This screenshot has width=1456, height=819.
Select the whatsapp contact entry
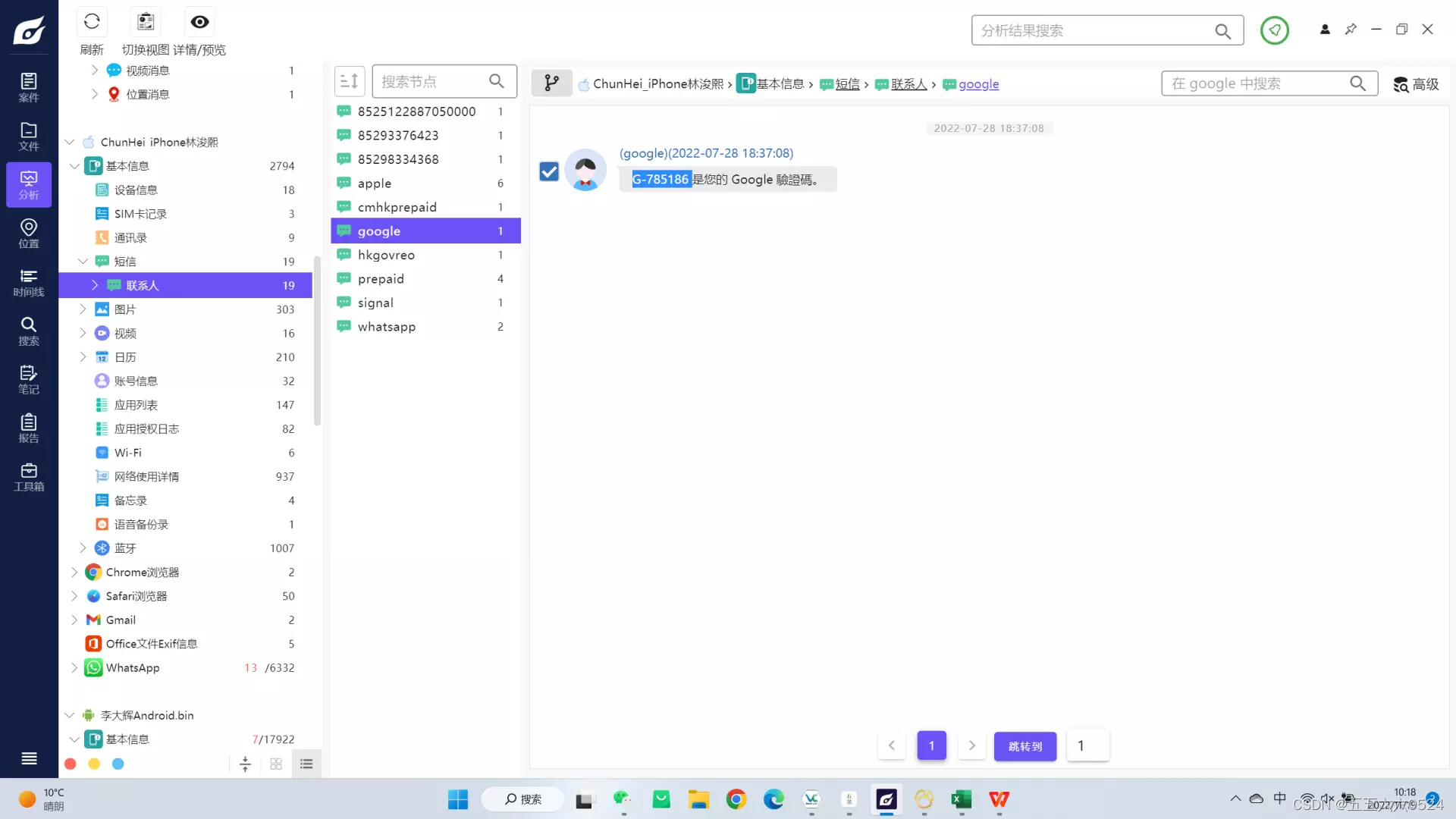point(387,327)
